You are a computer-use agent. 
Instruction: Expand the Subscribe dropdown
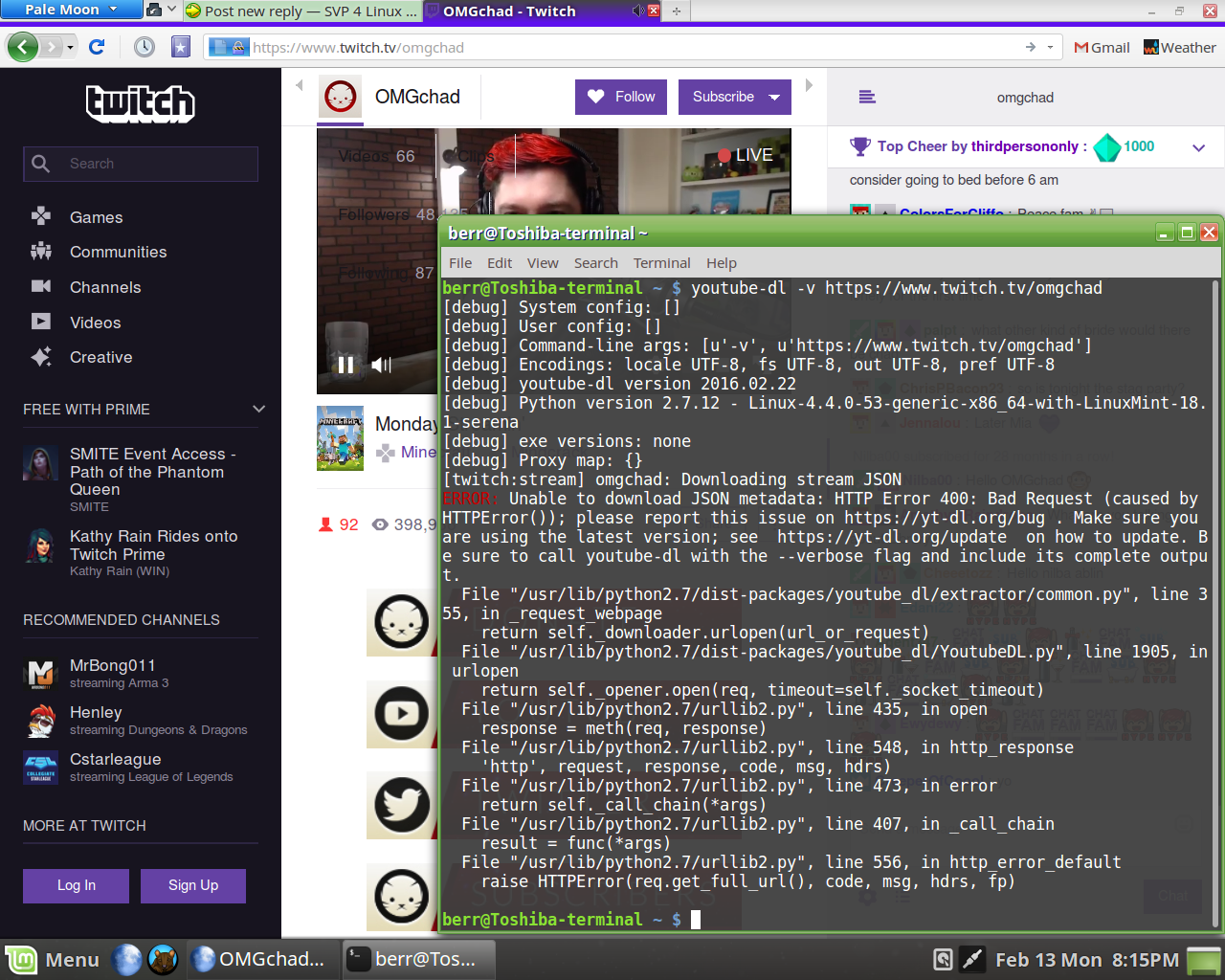(774, 97)
